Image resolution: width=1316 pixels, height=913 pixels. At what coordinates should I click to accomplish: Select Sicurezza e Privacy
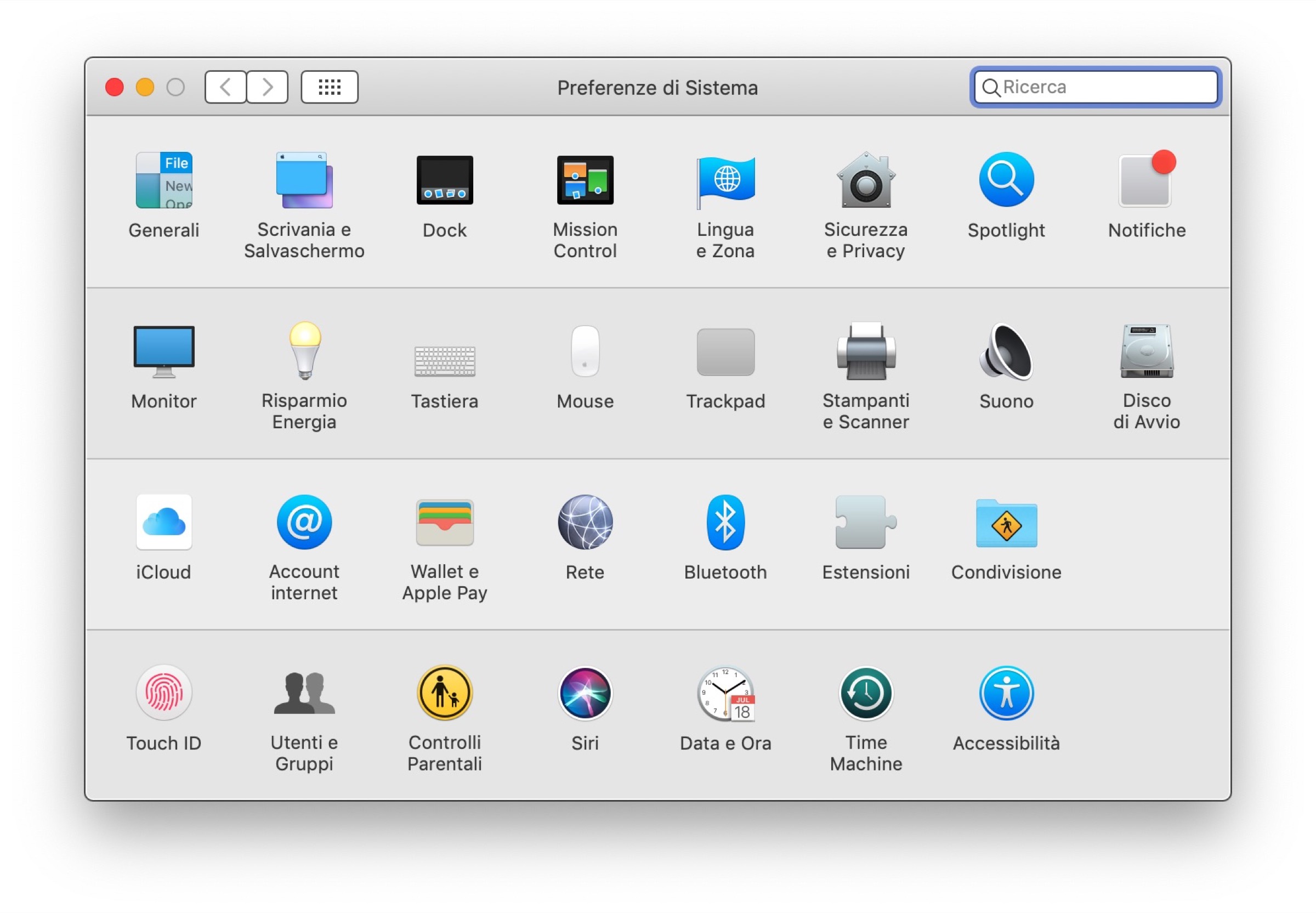coord(865,195)
